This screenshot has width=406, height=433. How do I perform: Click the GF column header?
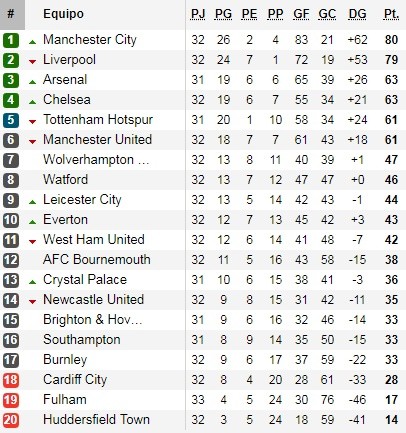click(301, 14)
